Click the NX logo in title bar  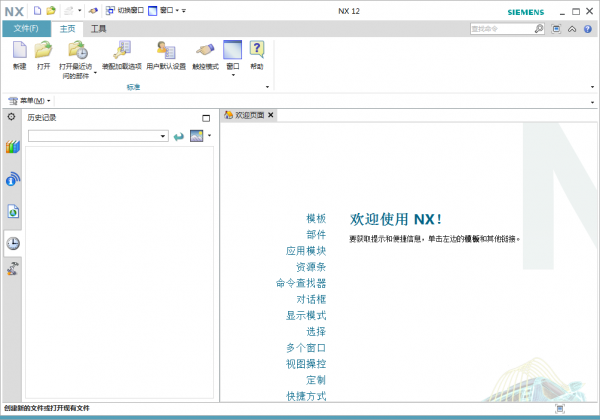click(14, 11)
